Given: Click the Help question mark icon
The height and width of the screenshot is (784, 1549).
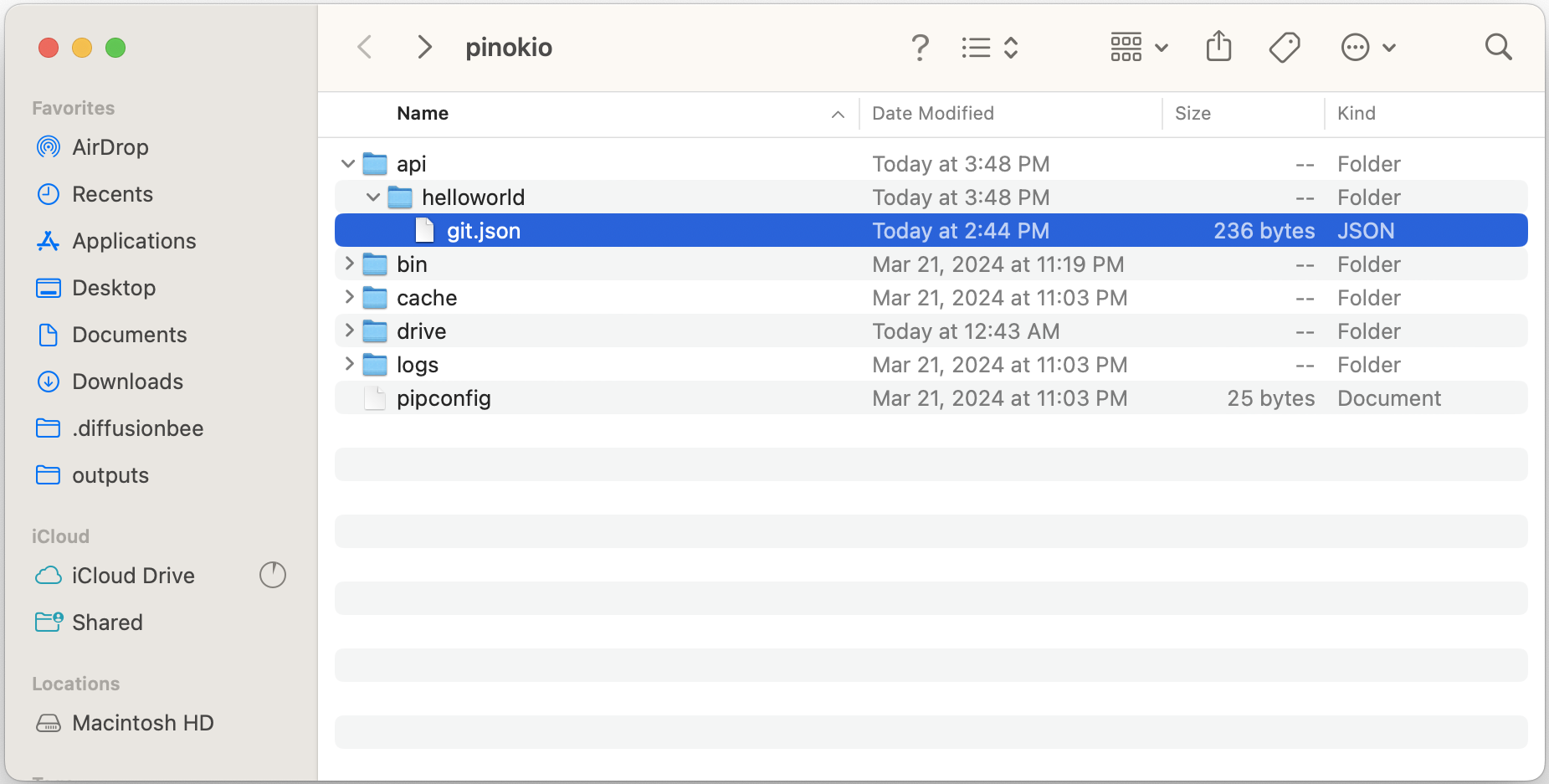Looking at the screenshot, I should [x=921, y=47].
